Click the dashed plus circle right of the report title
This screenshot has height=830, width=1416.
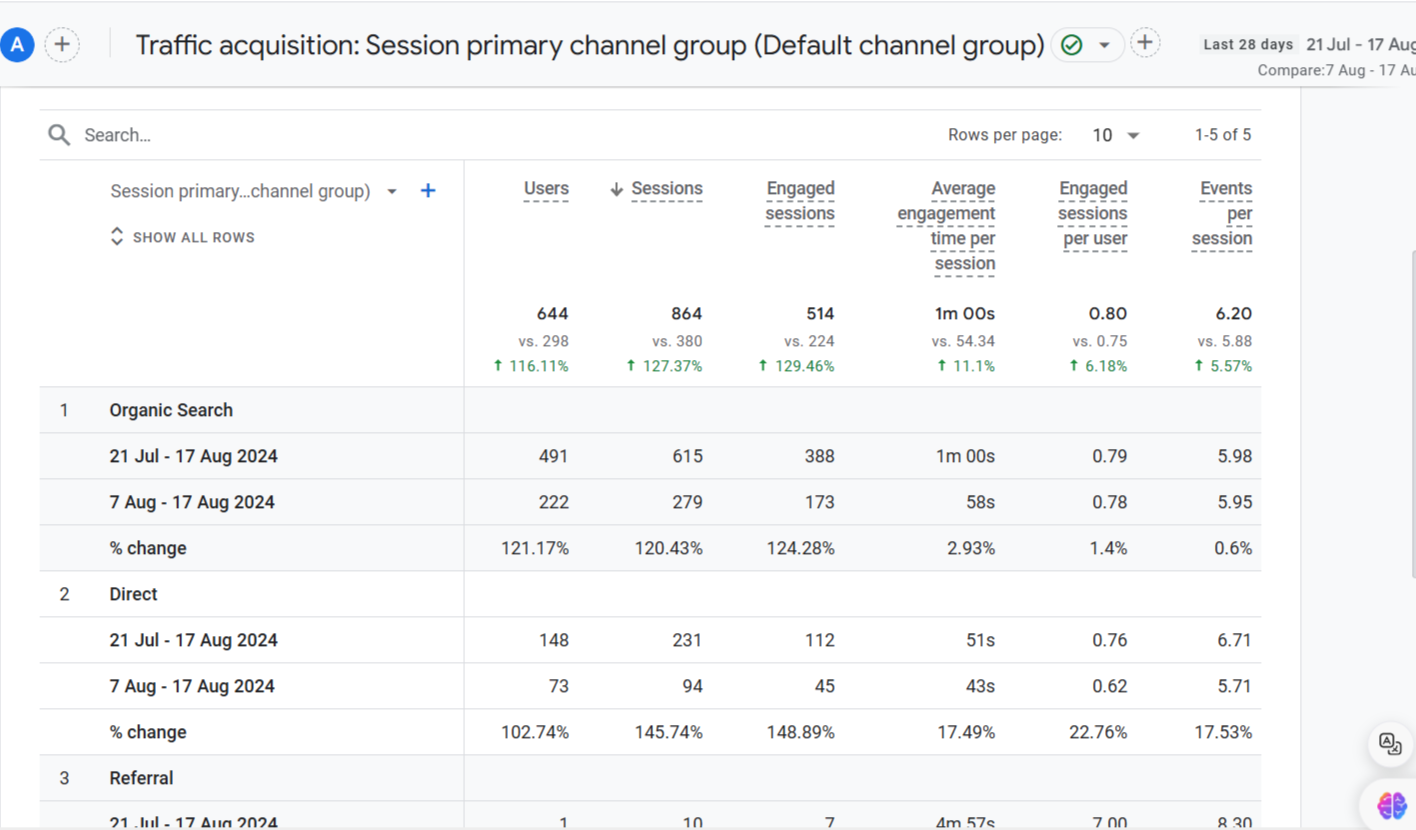(x=1145, y=43)
